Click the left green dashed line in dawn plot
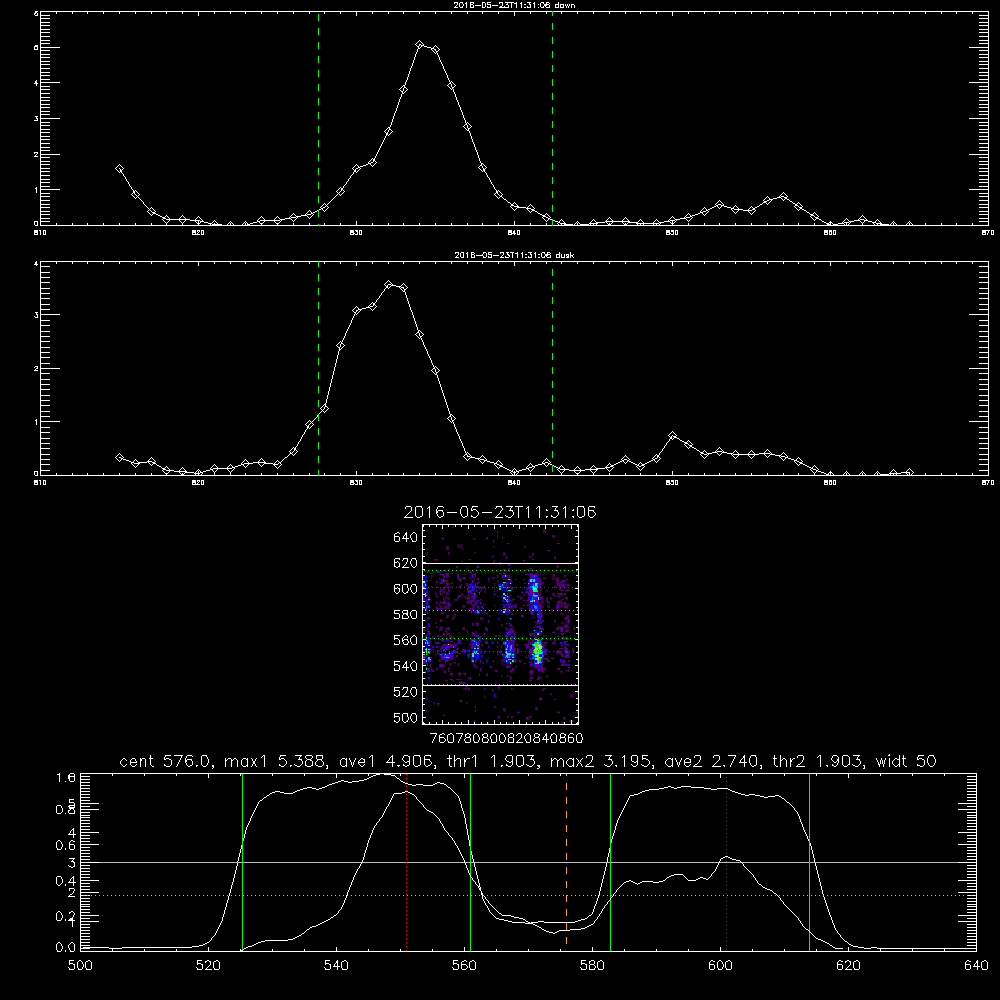 [x=318, y=118]
